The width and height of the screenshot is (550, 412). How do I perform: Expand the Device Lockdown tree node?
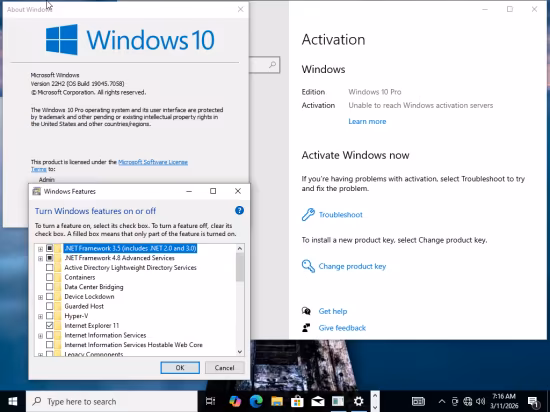point(40,297)
